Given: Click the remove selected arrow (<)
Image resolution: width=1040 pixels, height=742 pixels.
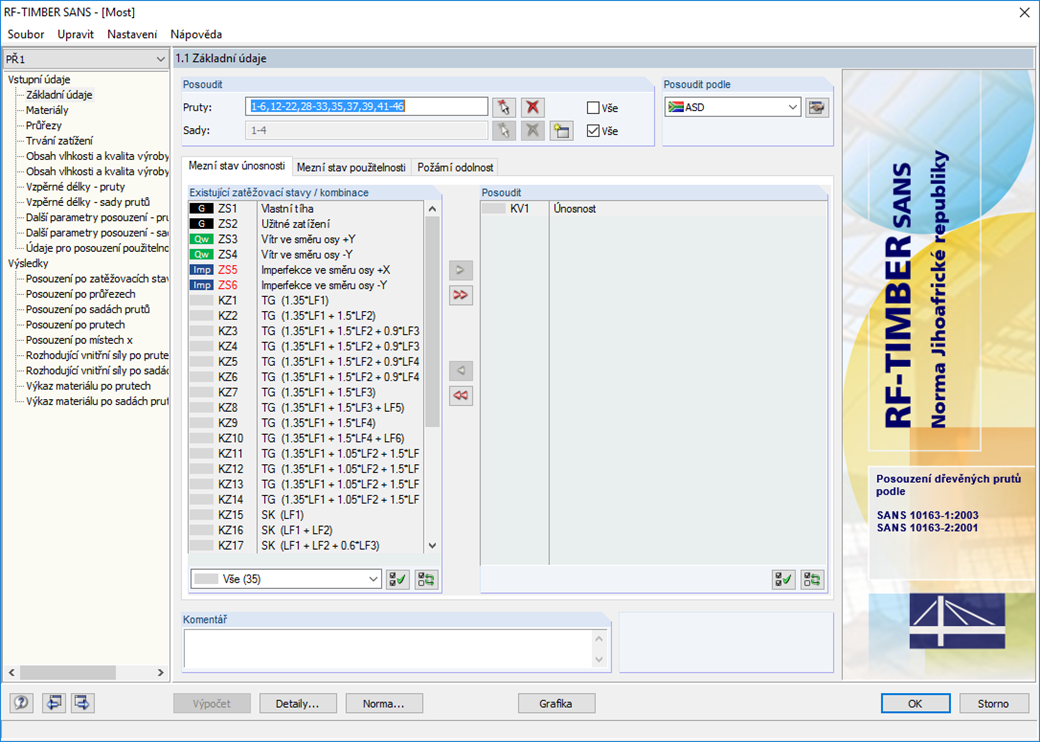Looking at the screenshot, I should 460,371.
